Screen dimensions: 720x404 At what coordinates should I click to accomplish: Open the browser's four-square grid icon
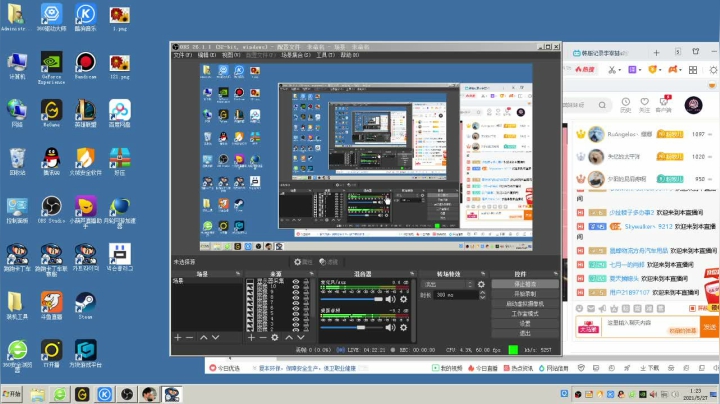693,70
